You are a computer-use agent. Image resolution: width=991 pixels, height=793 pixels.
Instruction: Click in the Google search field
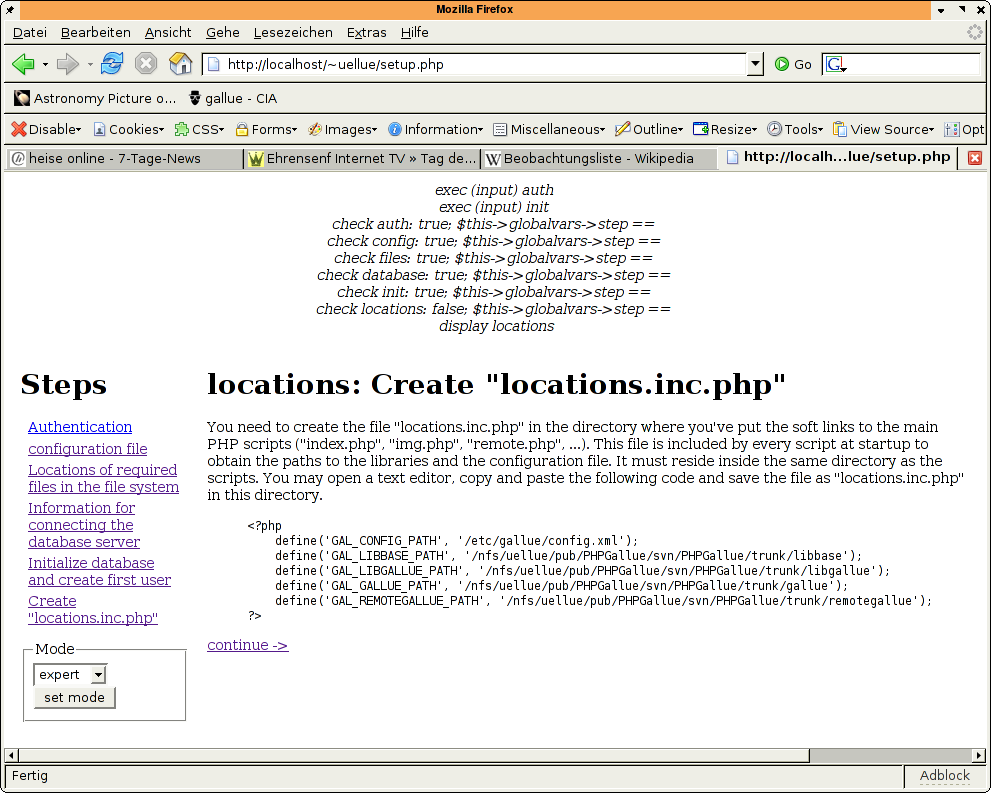tap(912, 64)
